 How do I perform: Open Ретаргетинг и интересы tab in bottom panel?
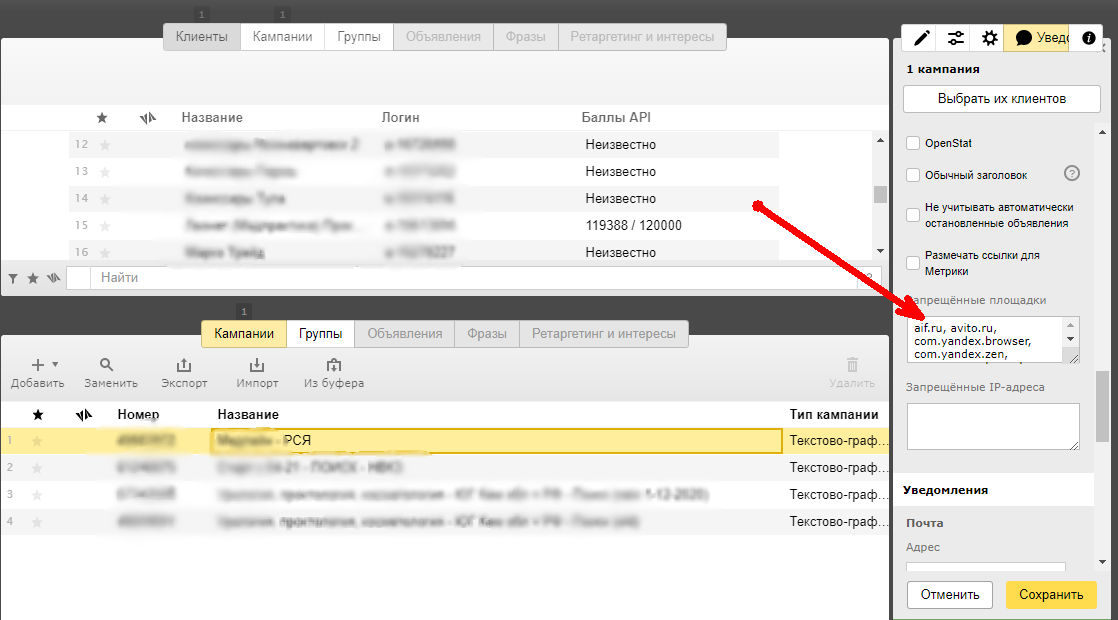point(603,334)
